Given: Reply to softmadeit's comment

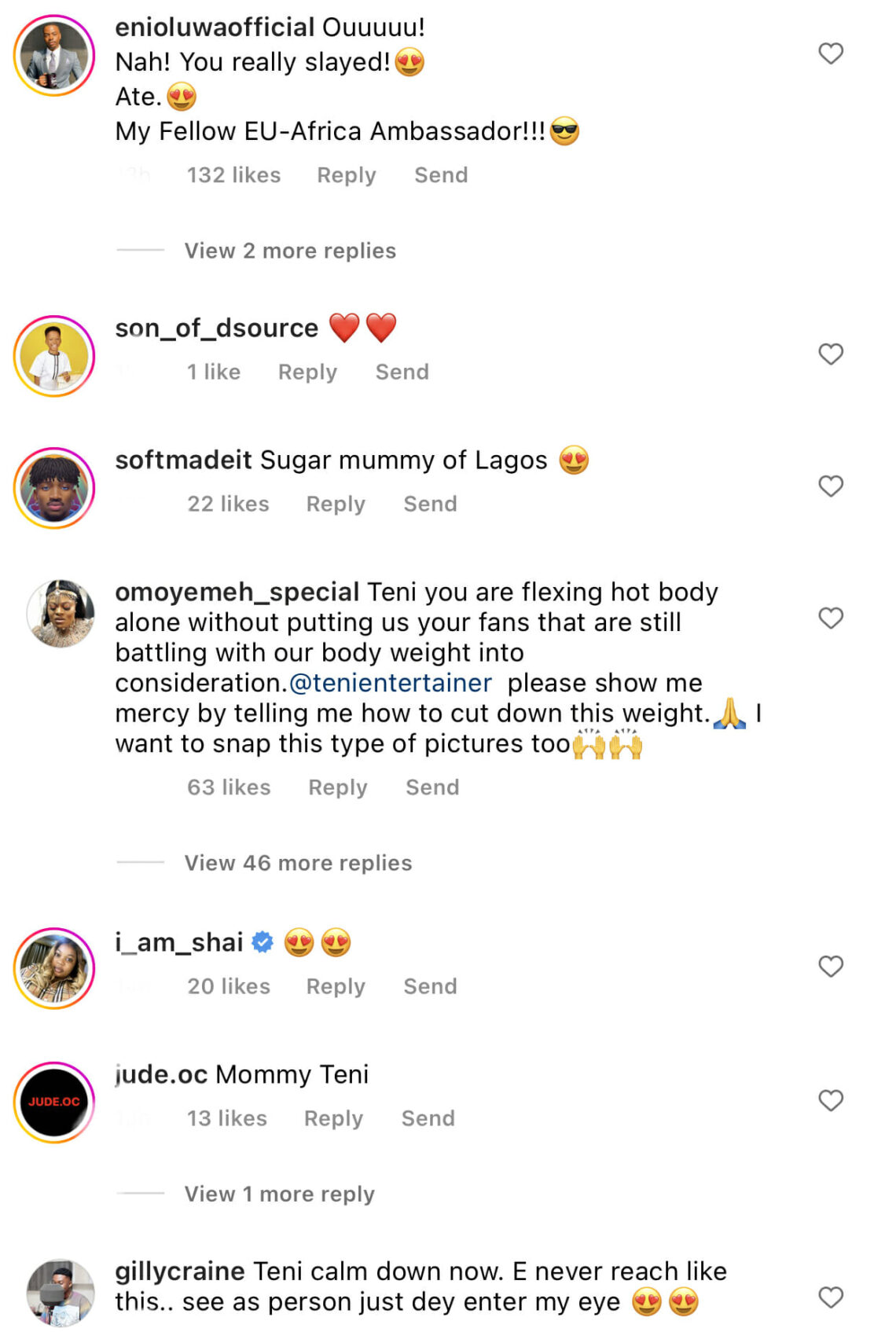Looking at the screenshot, I should tap(336, 503).
